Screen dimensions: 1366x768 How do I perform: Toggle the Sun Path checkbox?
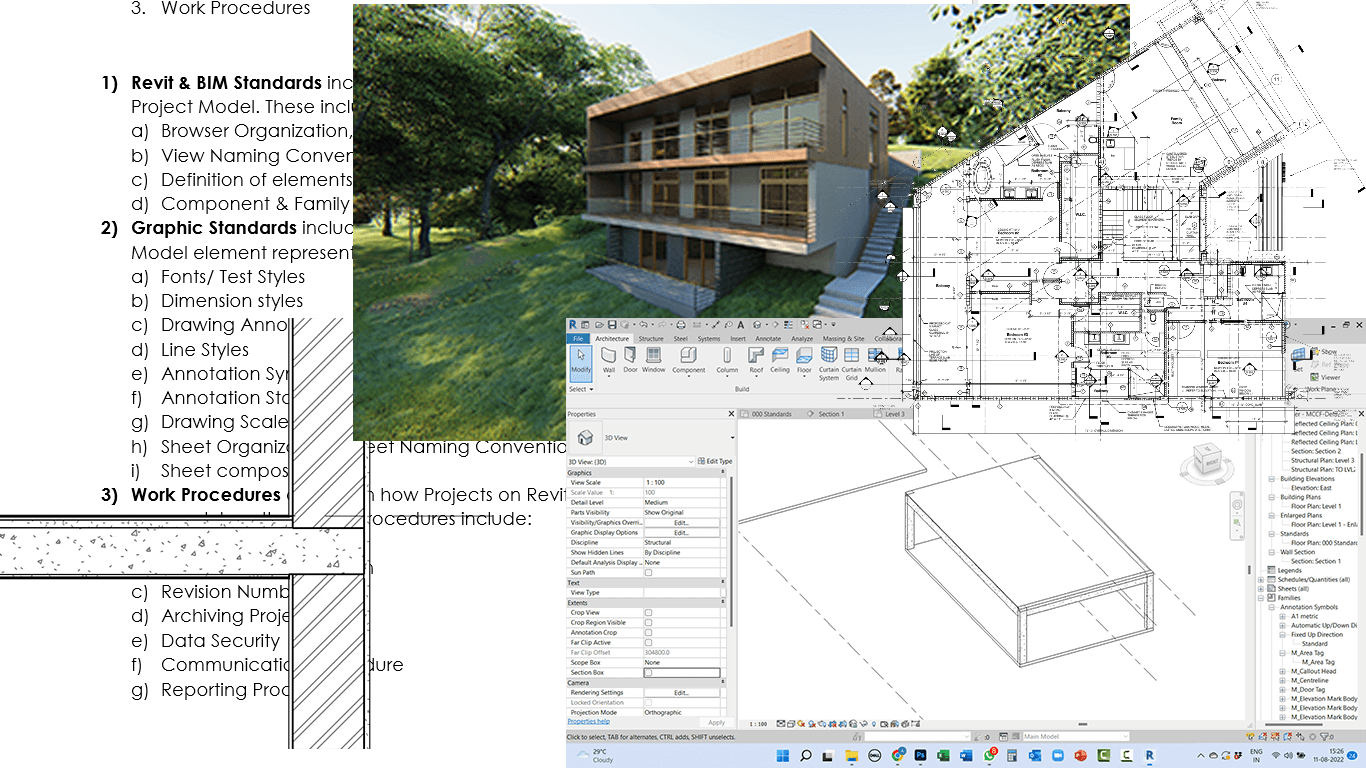pos(648,573)
